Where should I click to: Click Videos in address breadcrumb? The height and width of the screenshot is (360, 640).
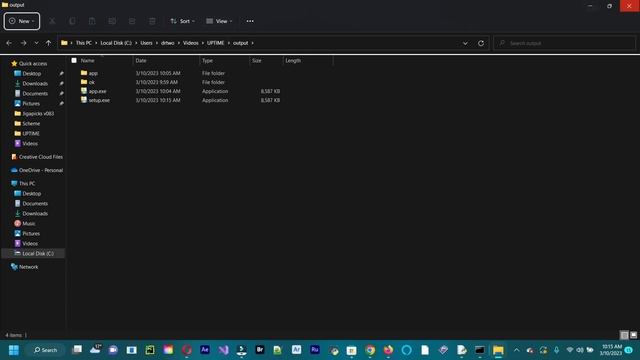point(191,43)
